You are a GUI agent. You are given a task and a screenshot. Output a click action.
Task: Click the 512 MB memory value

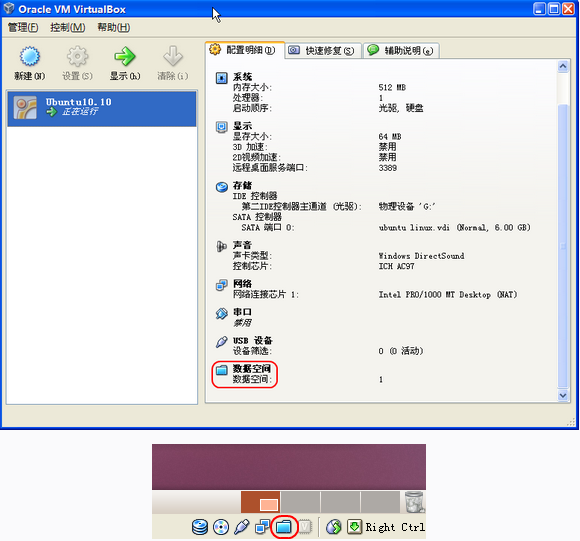(x=392, y=88)
